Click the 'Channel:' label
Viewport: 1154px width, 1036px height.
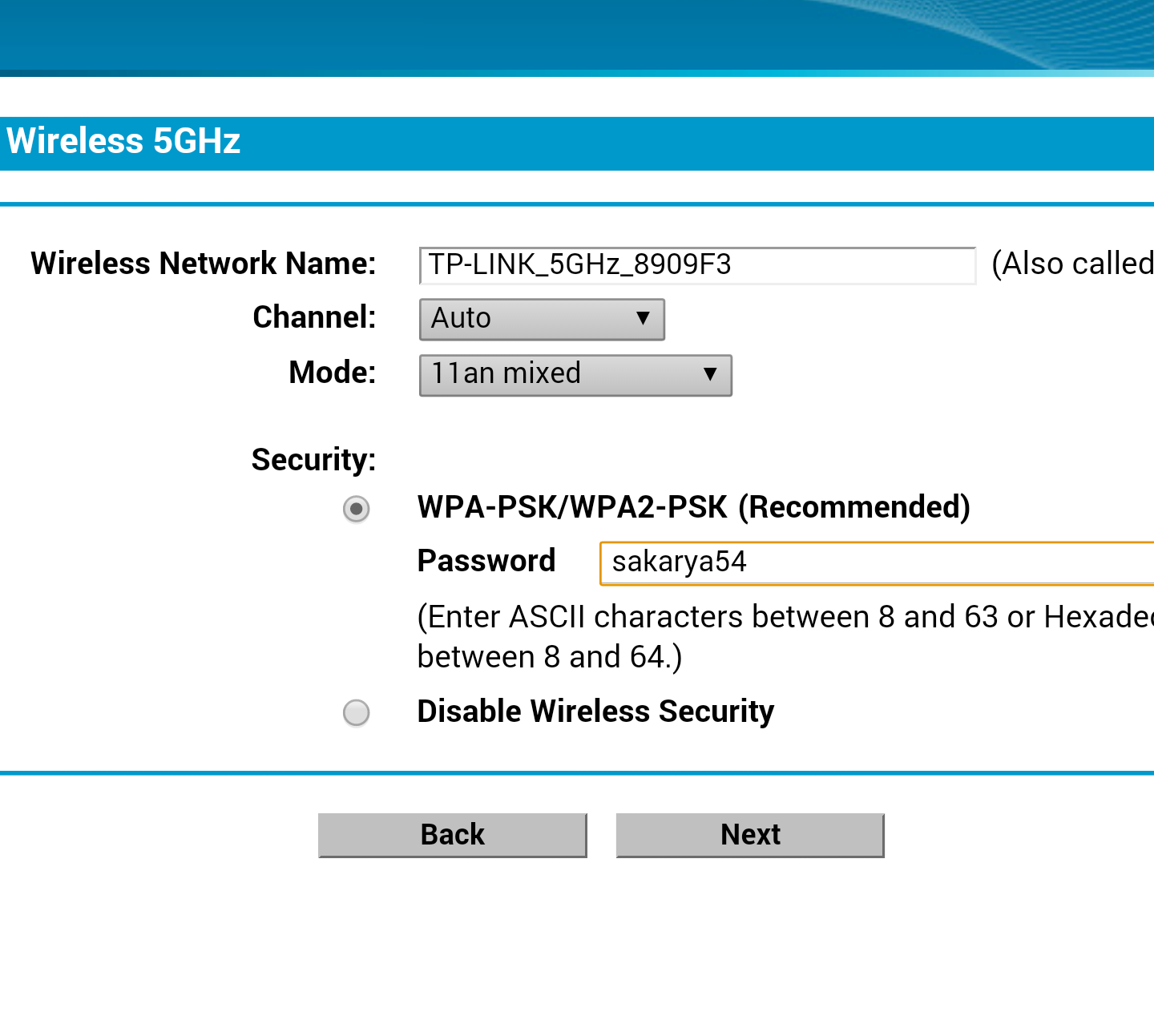(x=314, y=317)
